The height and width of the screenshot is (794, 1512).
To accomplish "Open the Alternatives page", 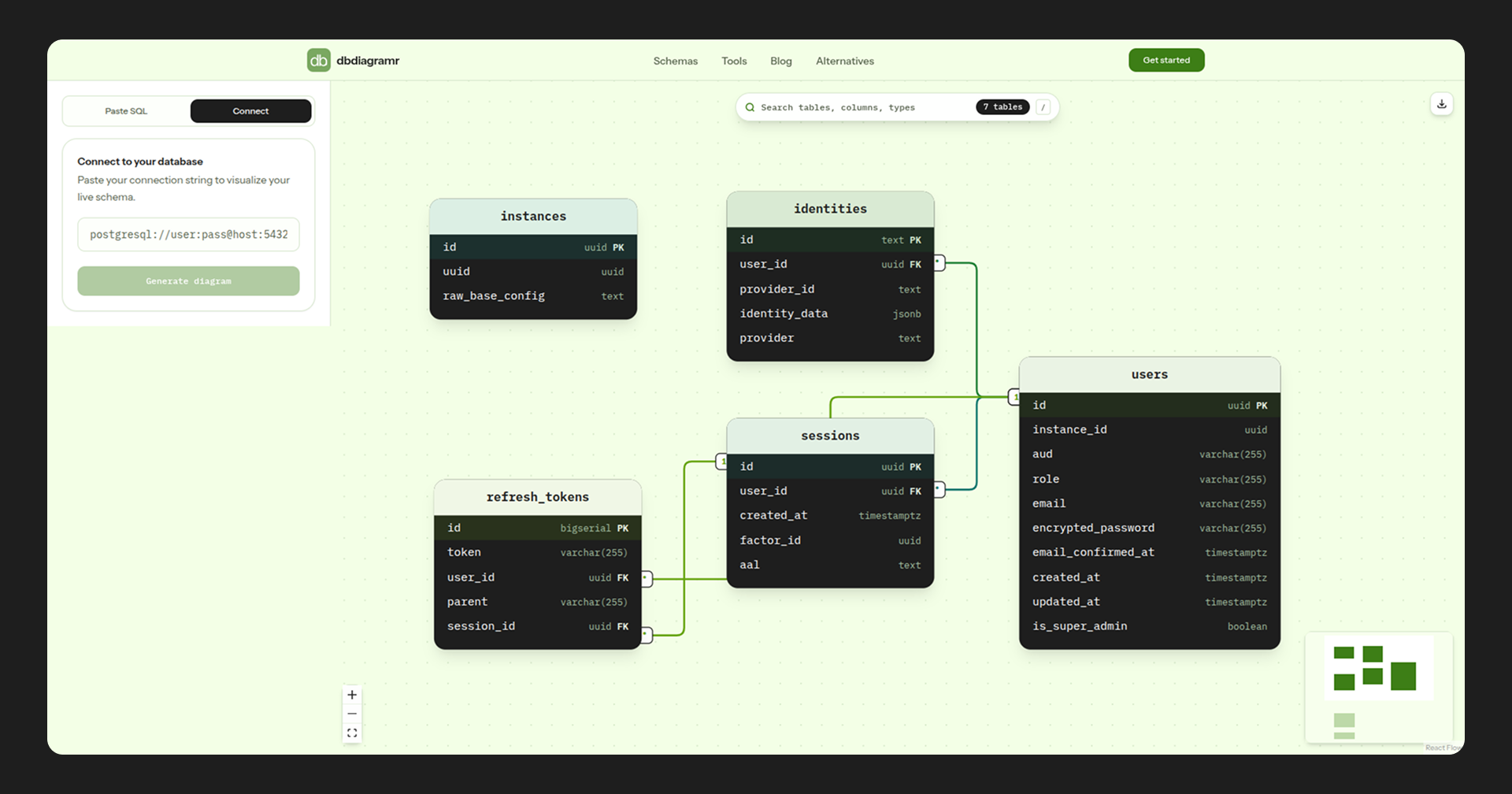I will click(845, 61).
